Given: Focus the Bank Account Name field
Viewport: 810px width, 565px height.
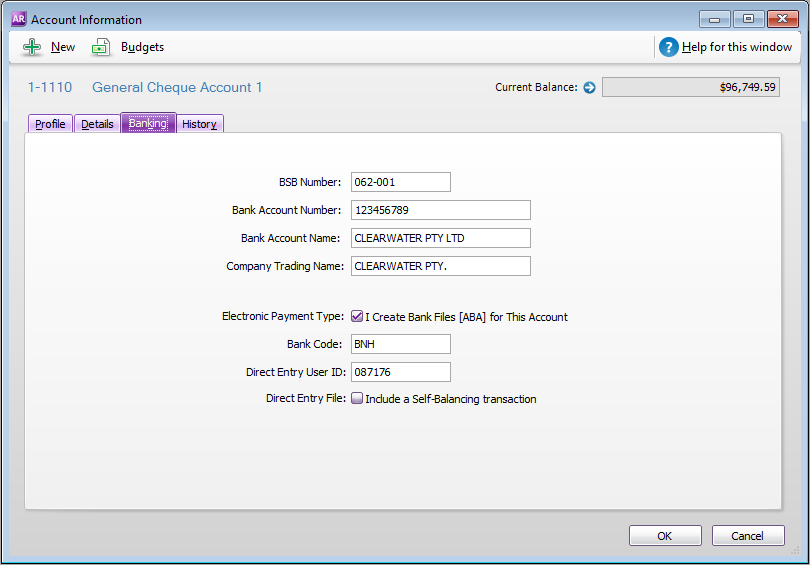Looking at the screenshot, I should pyautogui.click(x=440, y=238).
